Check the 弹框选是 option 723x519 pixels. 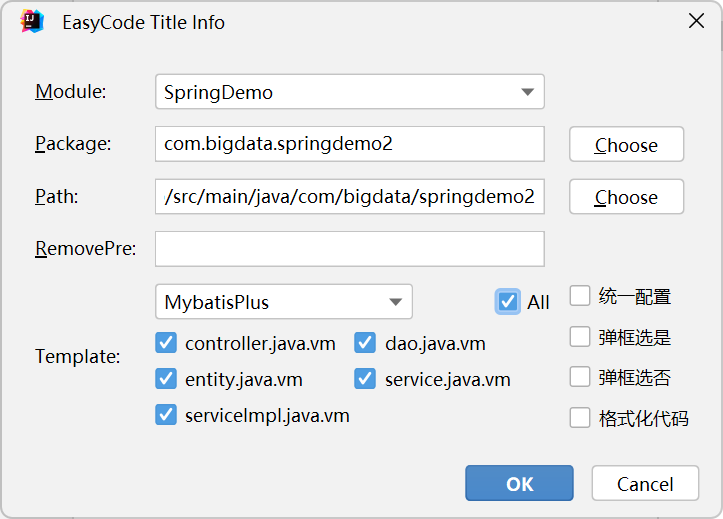[580, 337]
